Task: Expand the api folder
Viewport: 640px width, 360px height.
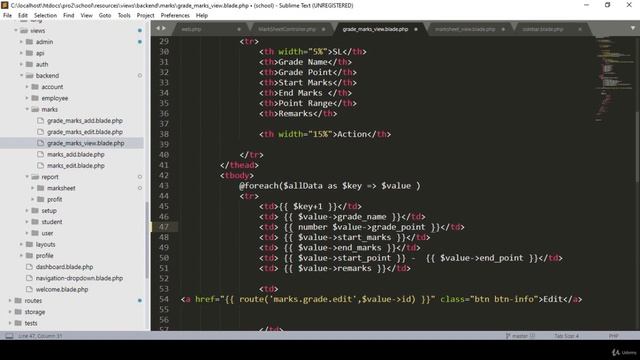Action: [21, 53]
